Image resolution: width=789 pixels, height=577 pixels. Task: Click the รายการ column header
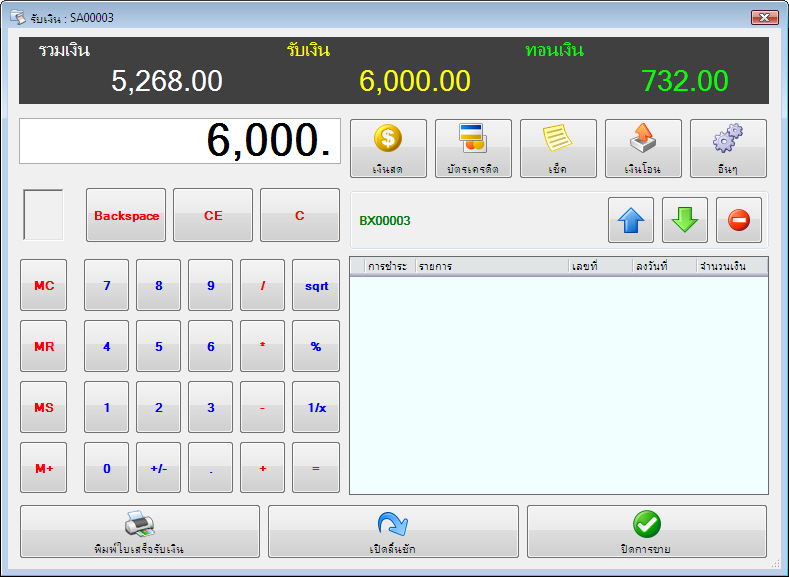tap(492, 266)
